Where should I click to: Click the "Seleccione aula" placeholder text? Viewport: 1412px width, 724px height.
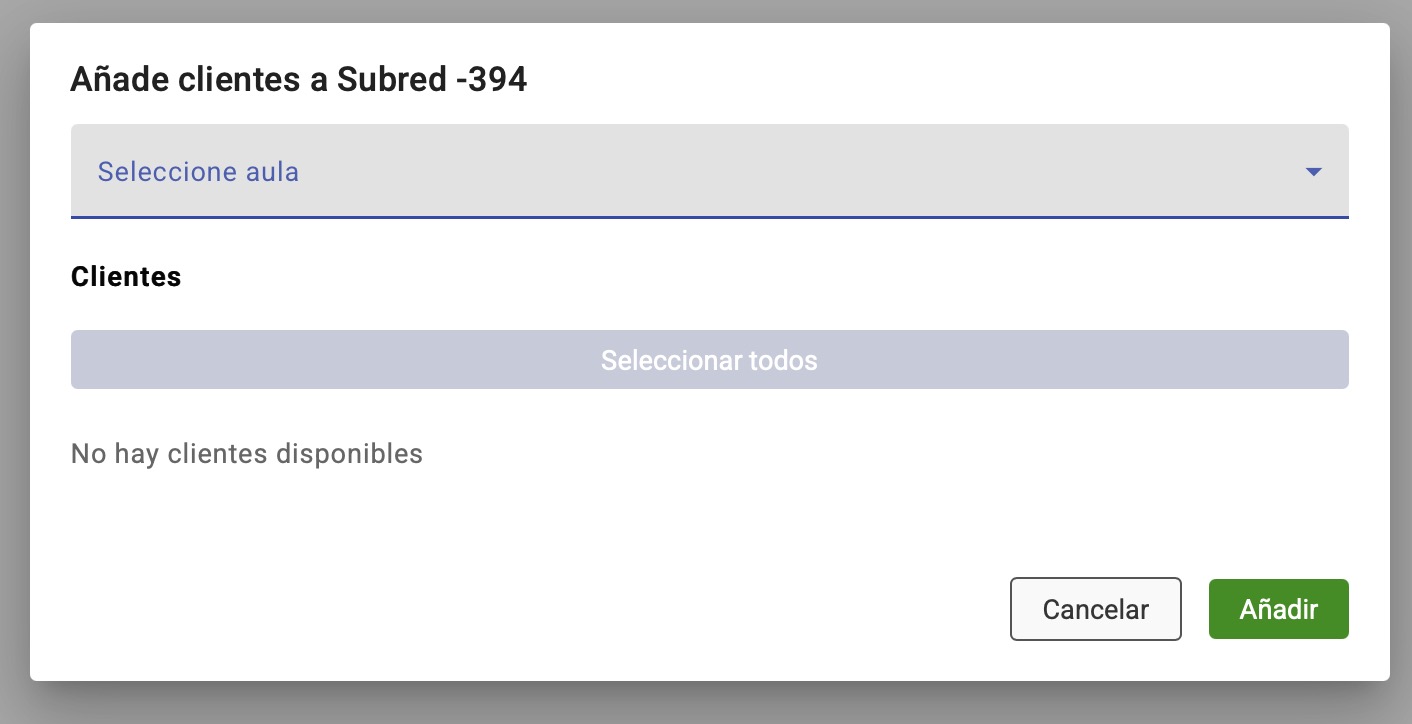point(198,172)
